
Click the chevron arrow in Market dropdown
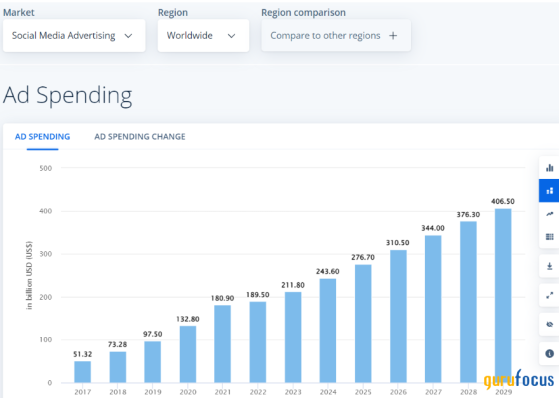click(x=128, y=36)
